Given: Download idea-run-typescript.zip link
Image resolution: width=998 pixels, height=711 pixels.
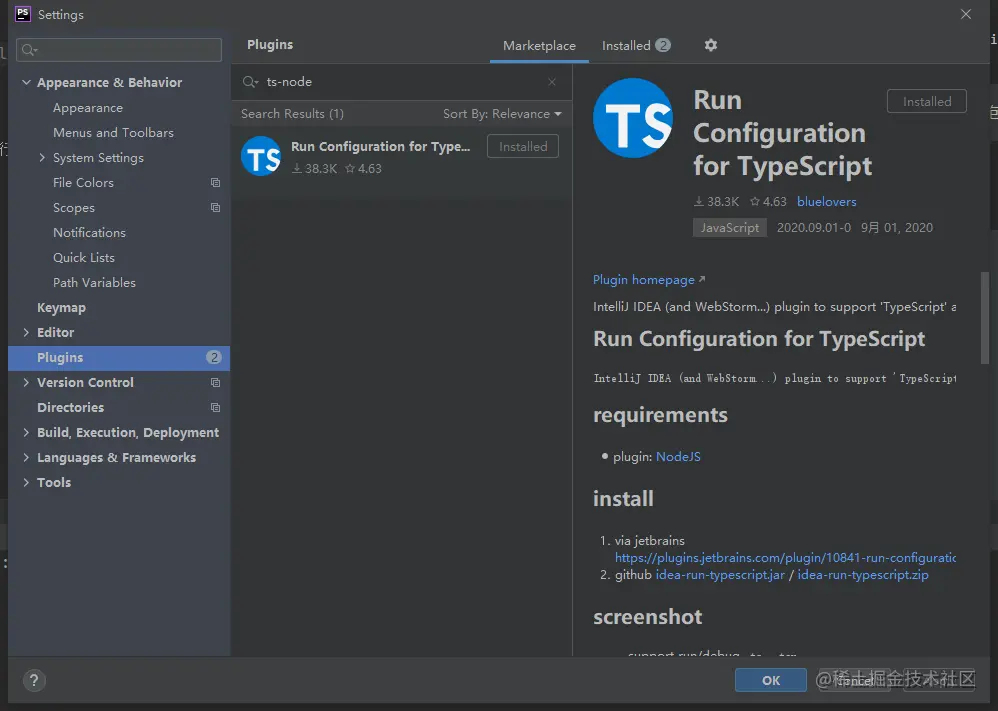Looking at the screenshot, I should (862, 575).
